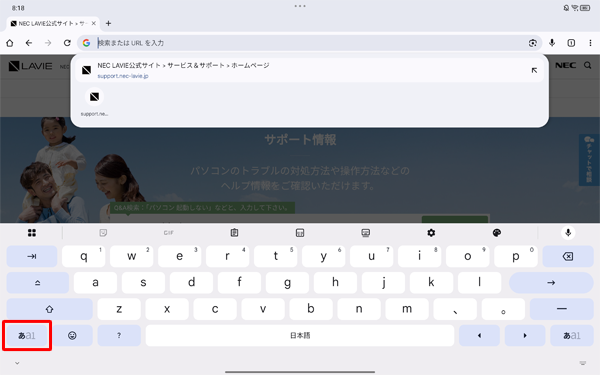This screenshot has height=375, width=600.
Task: Tap the m key
Action: (x=407, y=309)
